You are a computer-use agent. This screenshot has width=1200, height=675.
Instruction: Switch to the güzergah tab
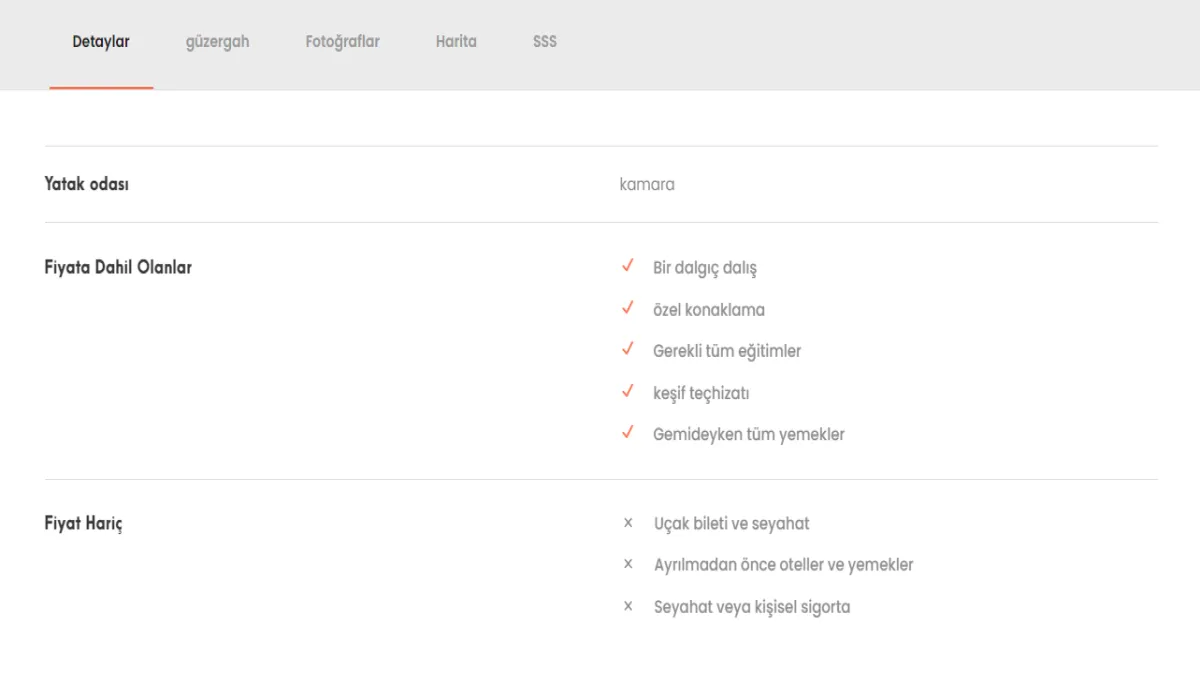click(x=217, y=42)
